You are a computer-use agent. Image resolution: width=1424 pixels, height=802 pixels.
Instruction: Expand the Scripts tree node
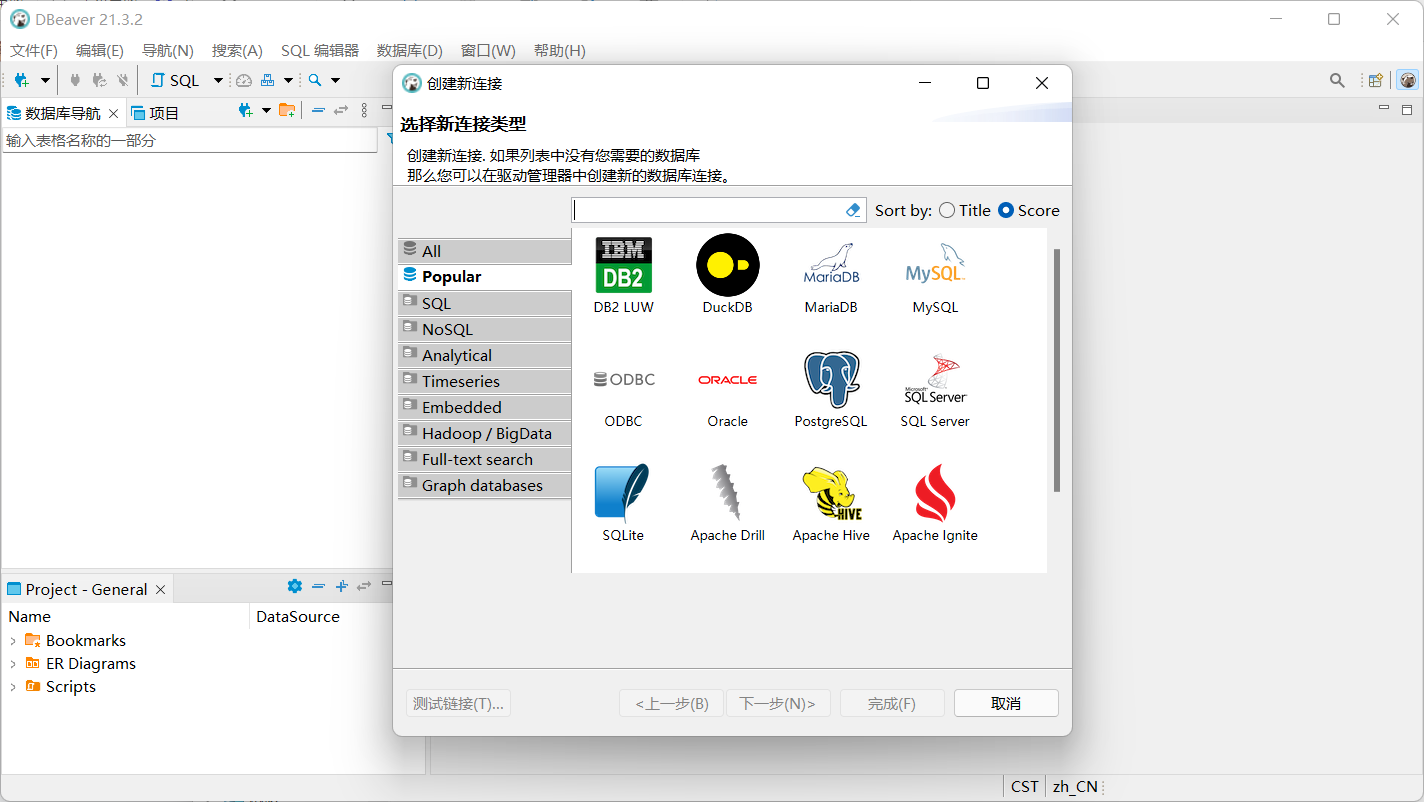[x=13, y=687]
